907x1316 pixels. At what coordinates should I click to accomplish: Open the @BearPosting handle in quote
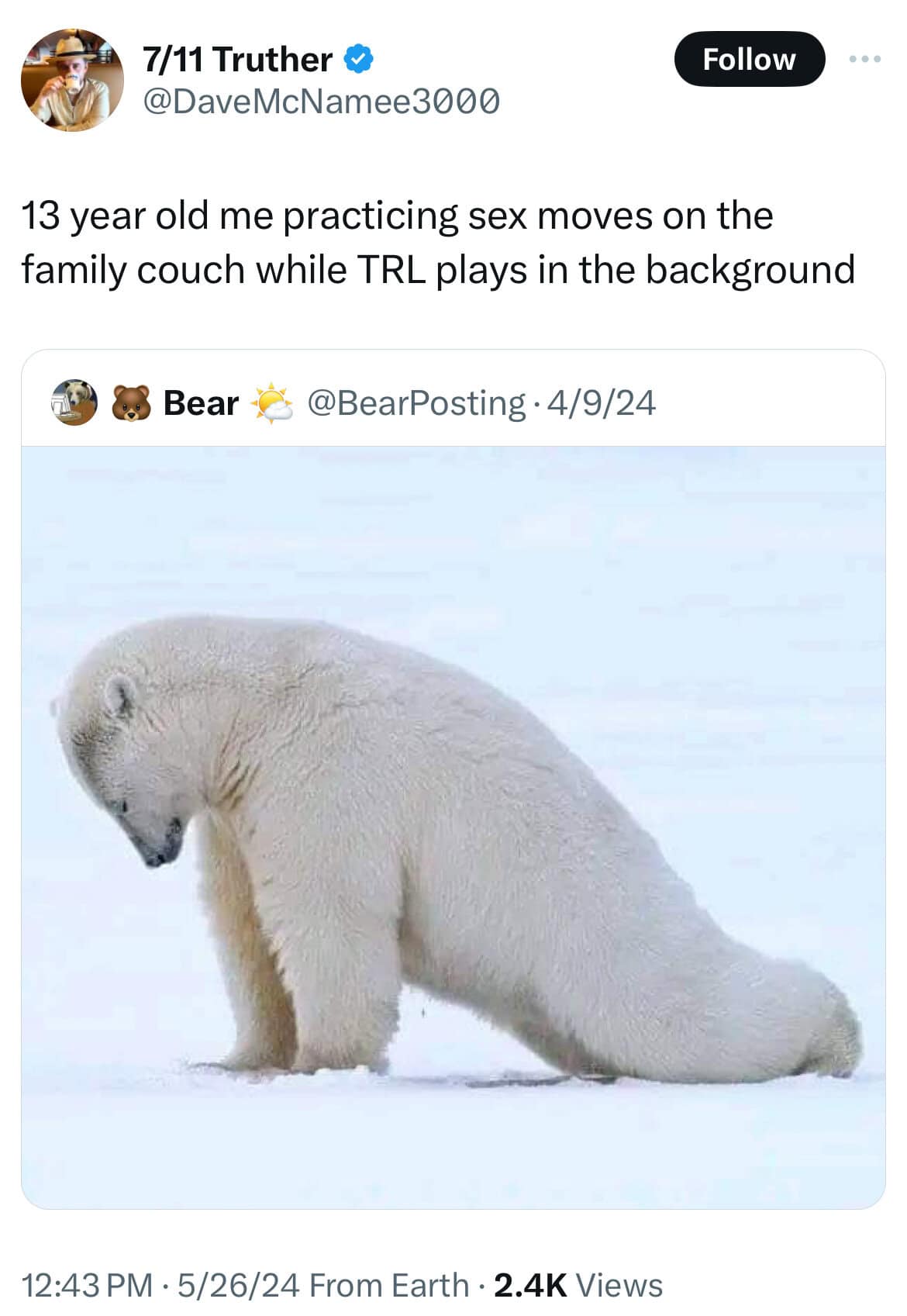point(416,403)
